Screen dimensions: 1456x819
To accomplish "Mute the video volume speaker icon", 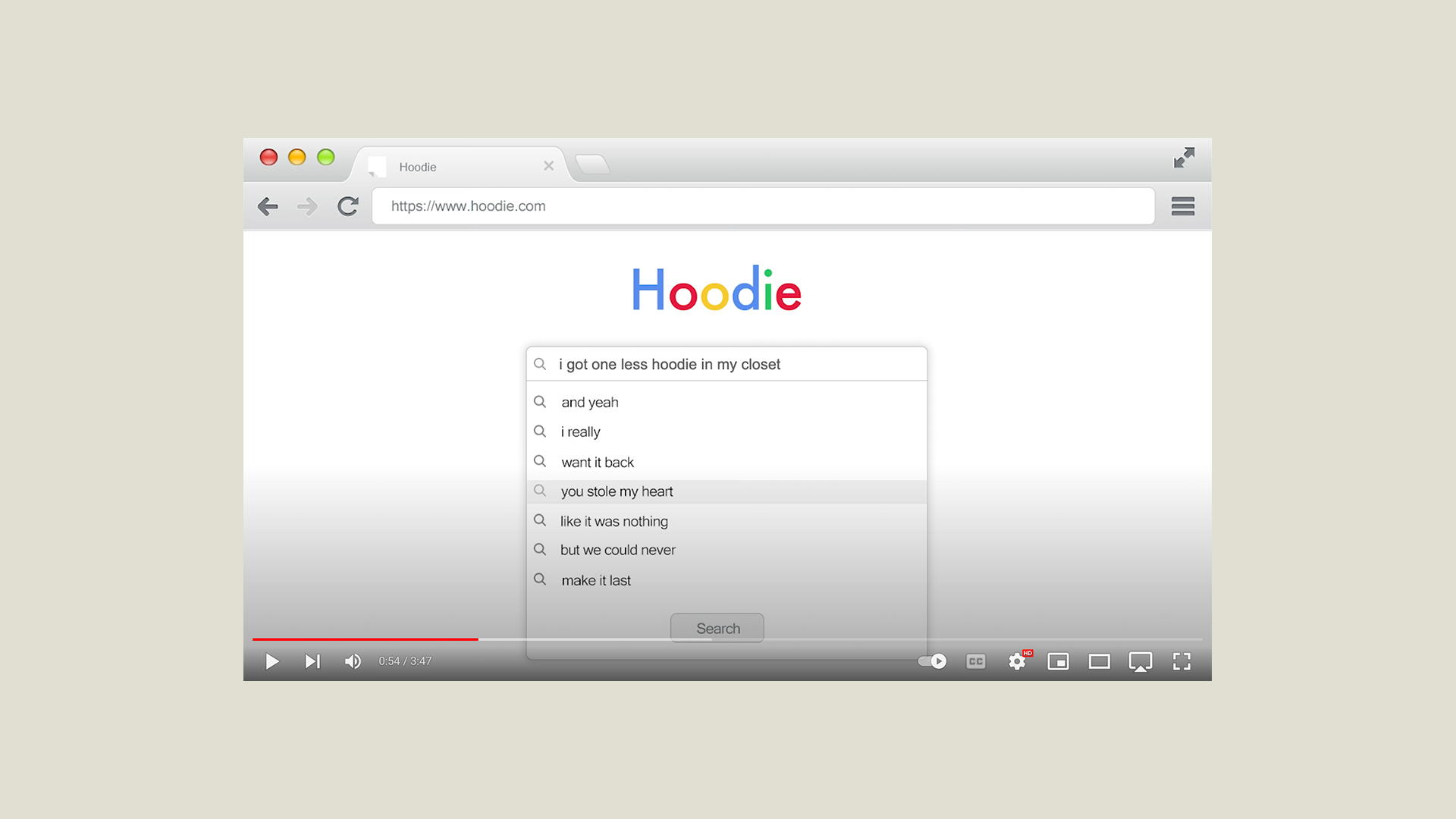I will 353,661.
